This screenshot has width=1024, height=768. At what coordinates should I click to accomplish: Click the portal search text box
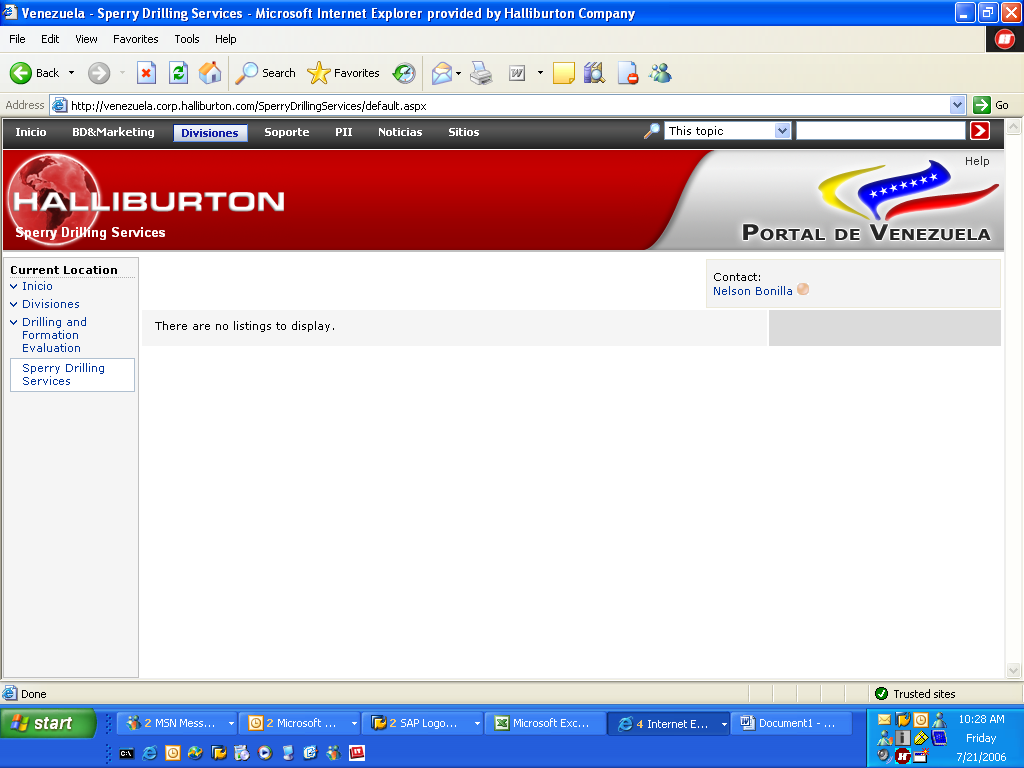(x=880, y=131)
